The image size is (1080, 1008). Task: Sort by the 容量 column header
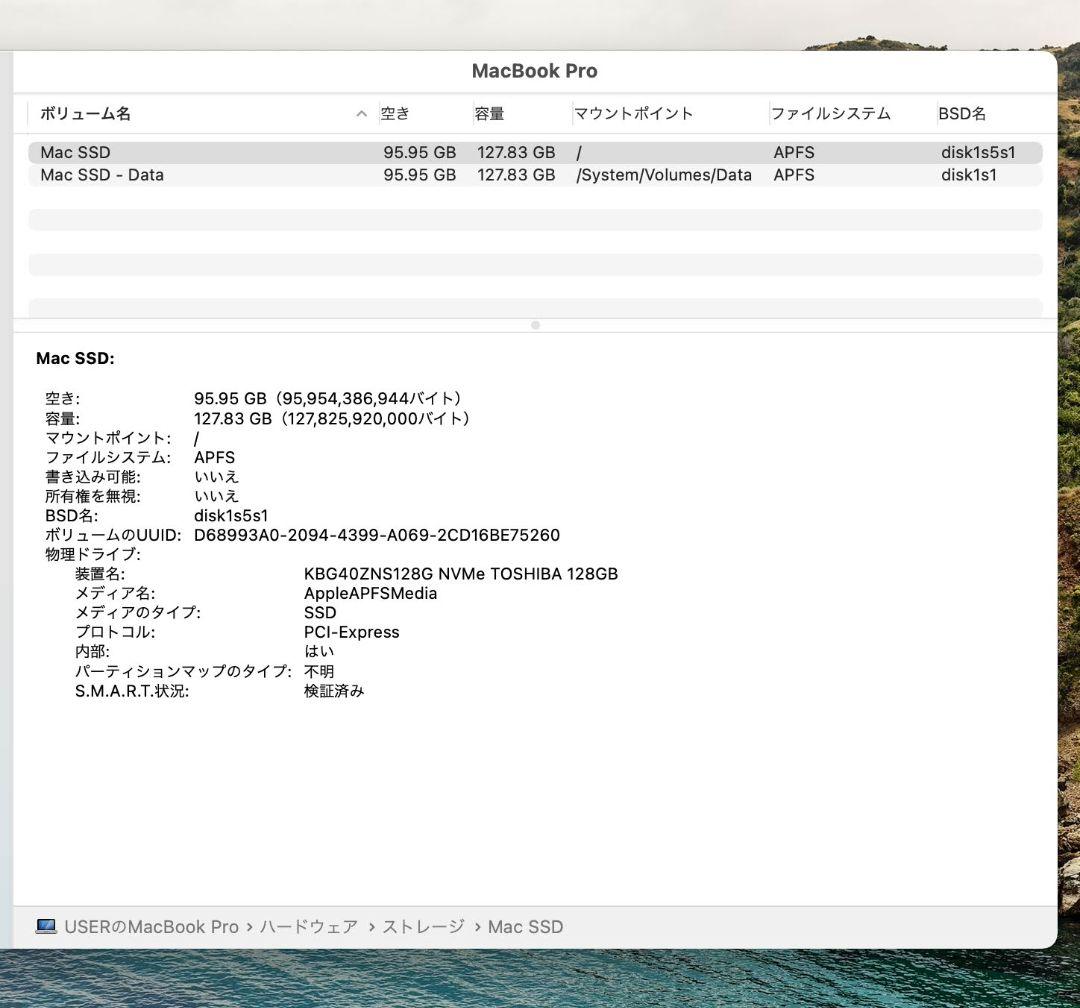[x=490, y=113]
